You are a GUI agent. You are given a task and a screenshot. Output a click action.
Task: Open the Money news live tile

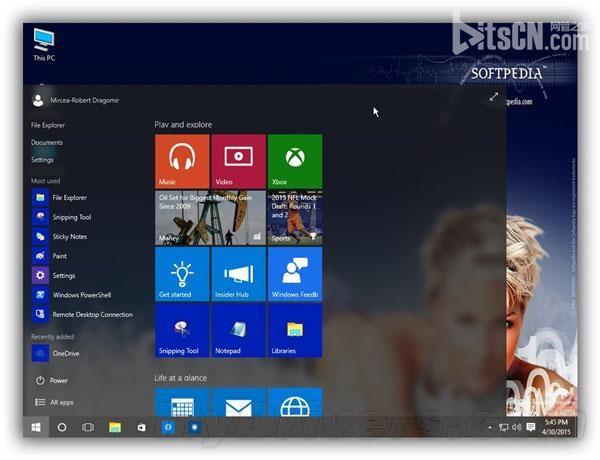[x=210, y=218]
